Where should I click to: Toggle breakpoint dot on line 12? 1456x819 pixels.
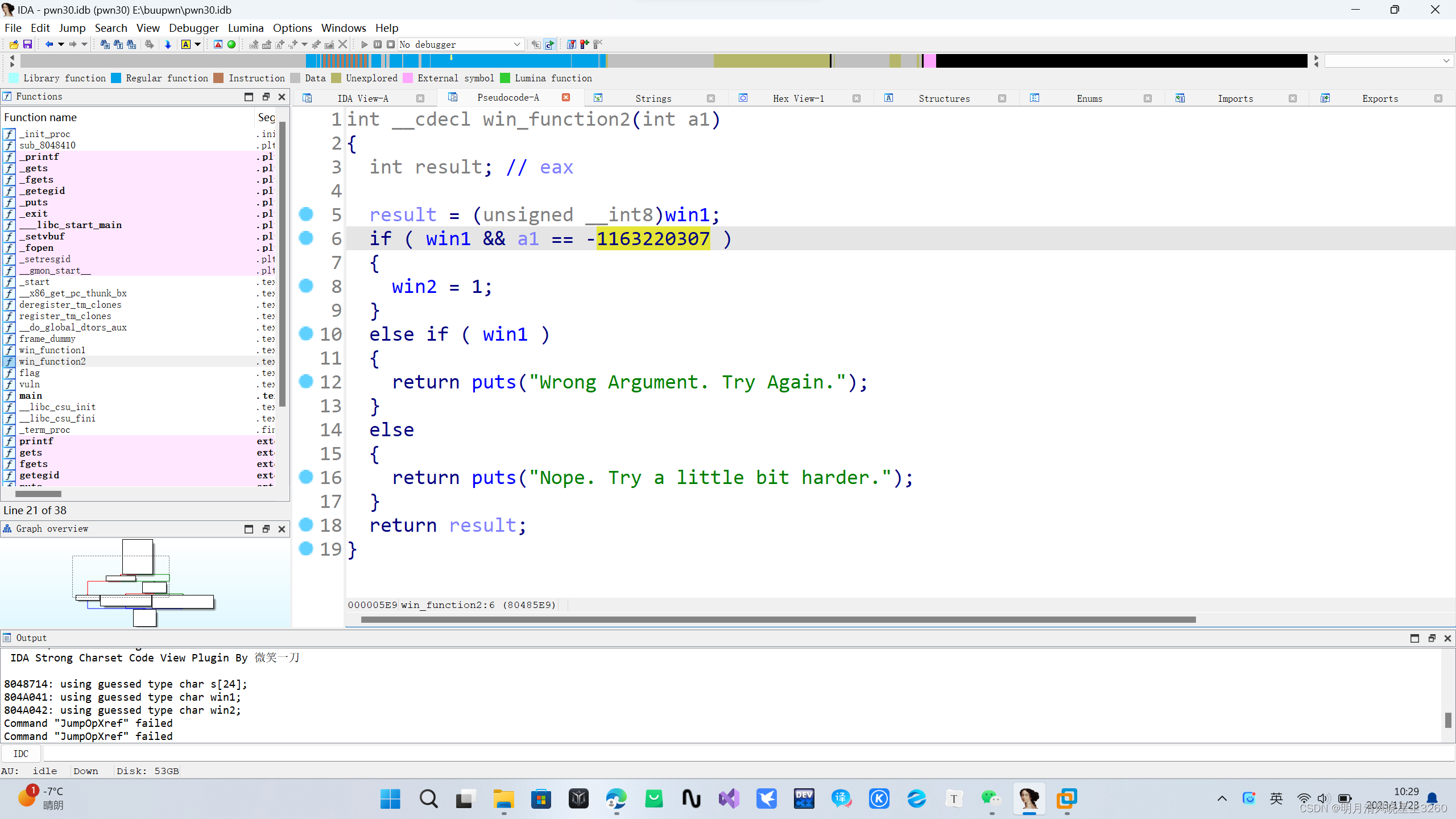coord(306,382)
